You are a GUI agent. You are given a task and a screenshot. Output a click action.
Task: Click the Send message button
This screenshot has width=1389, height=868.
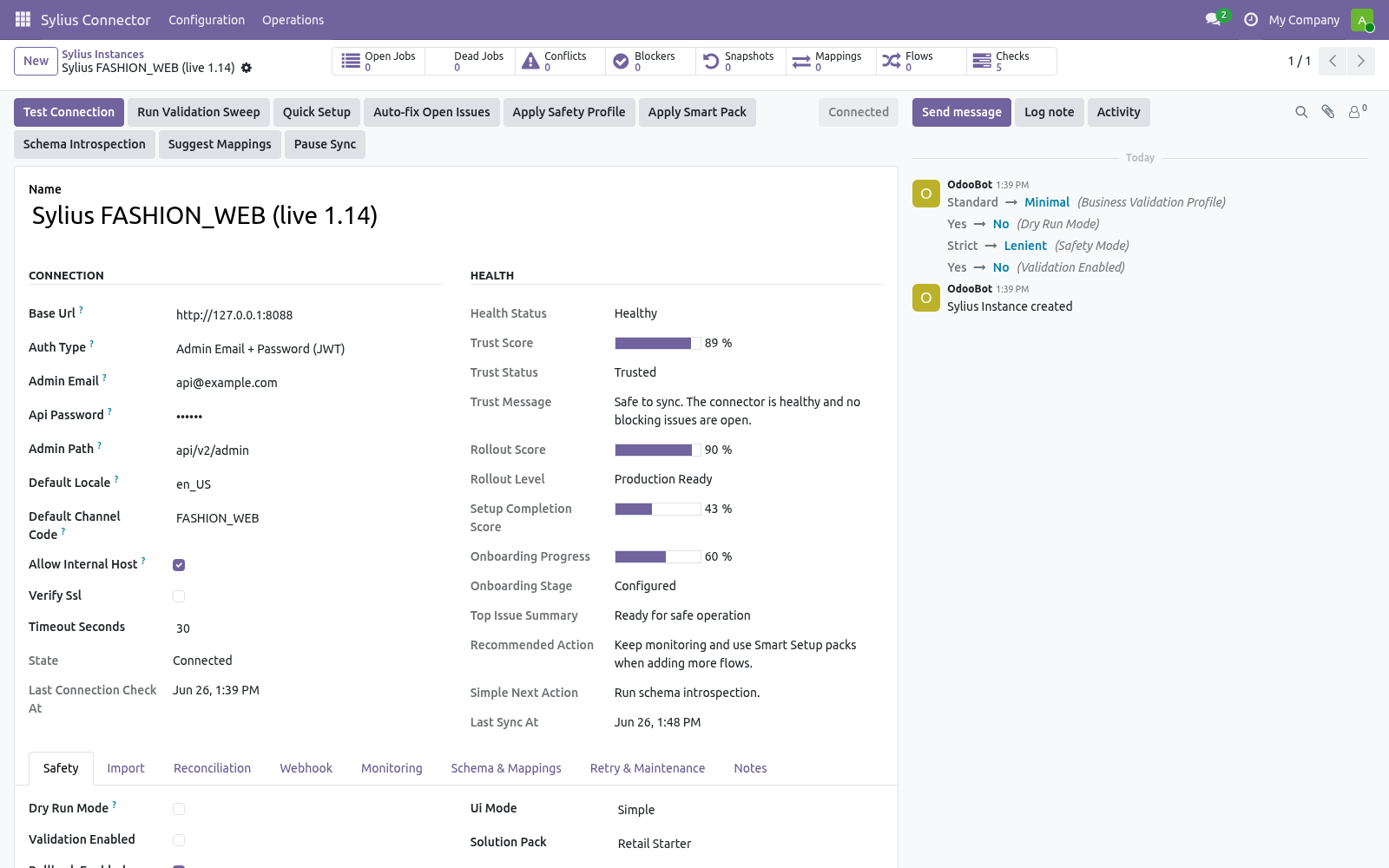coord(962,112)
